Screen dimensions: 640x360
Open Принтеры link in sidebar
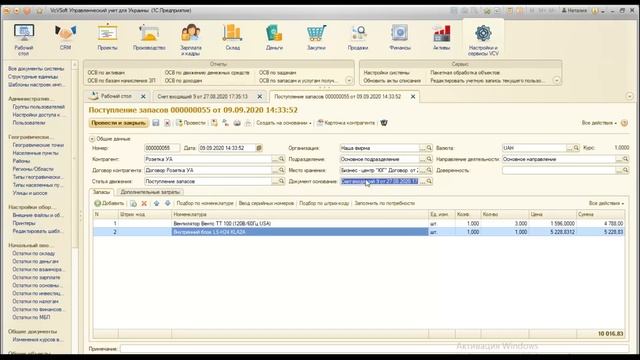pyautogui.click(x=24, y=223)
